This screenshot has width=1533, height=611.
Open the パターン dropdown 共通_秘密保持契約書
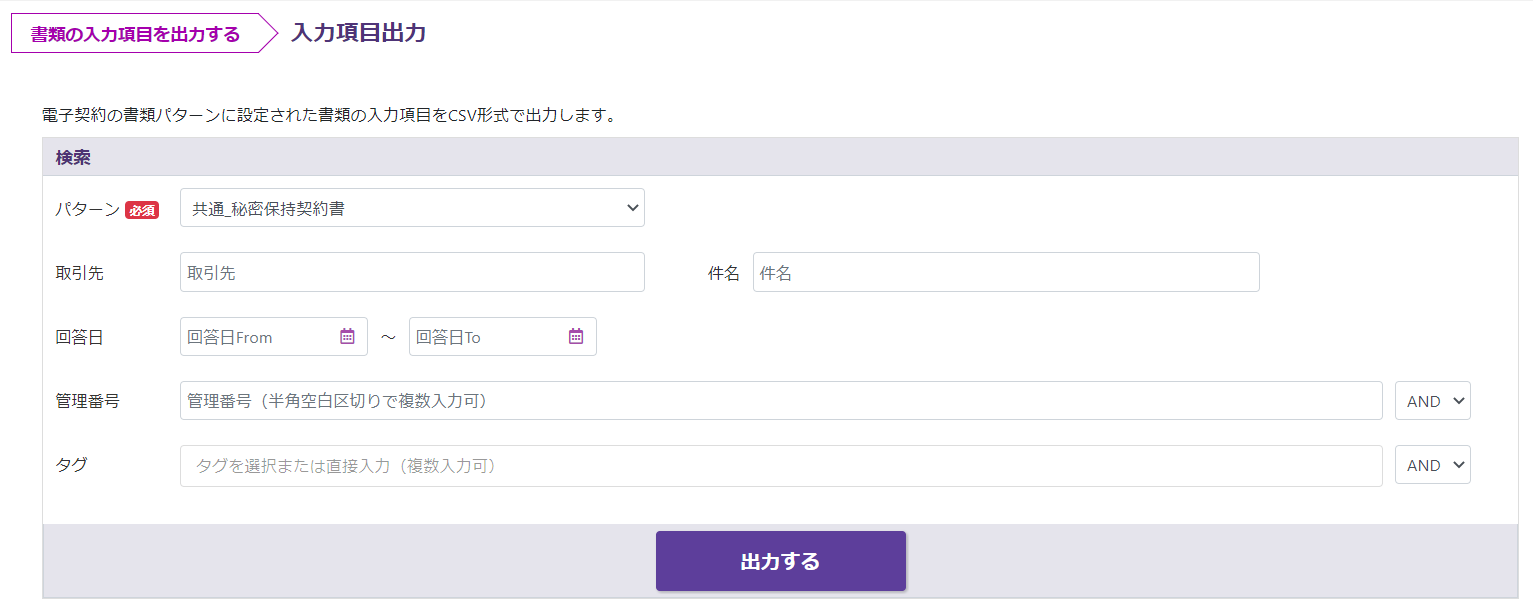pyautogui.click(x=412, y=208)
